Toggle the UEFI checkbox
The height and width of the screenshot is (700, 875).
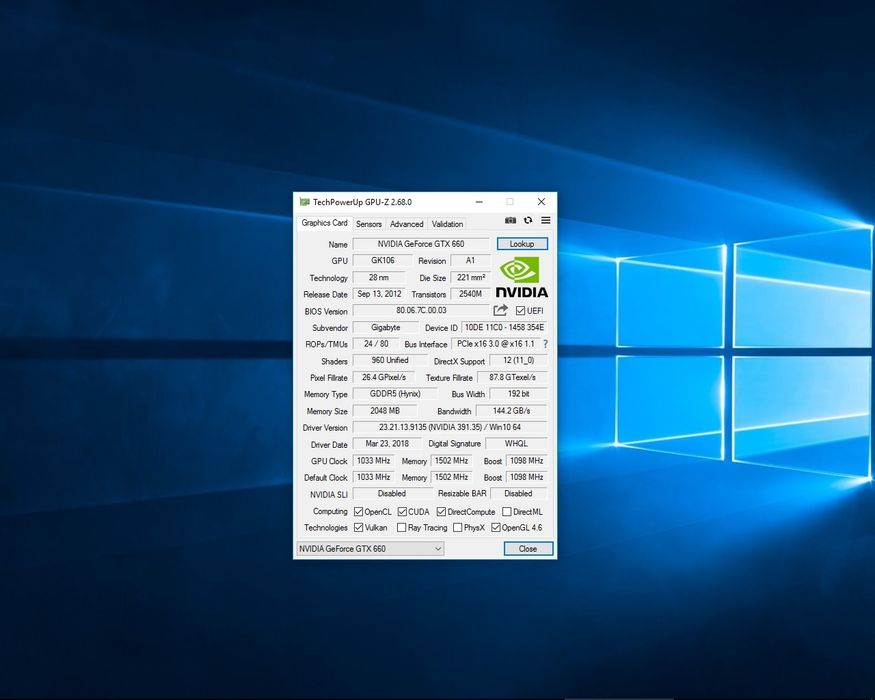point(520,311)
